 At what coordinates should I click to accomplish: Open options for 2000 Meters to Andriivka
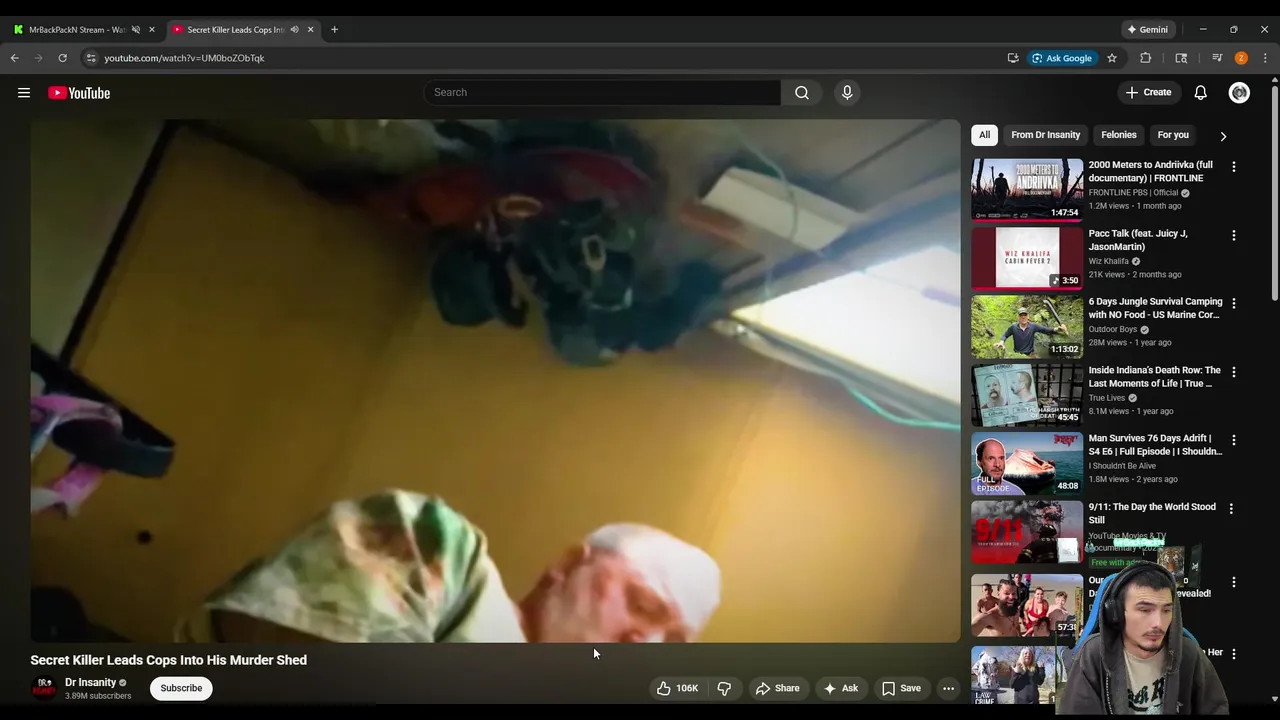(1233, 167)
